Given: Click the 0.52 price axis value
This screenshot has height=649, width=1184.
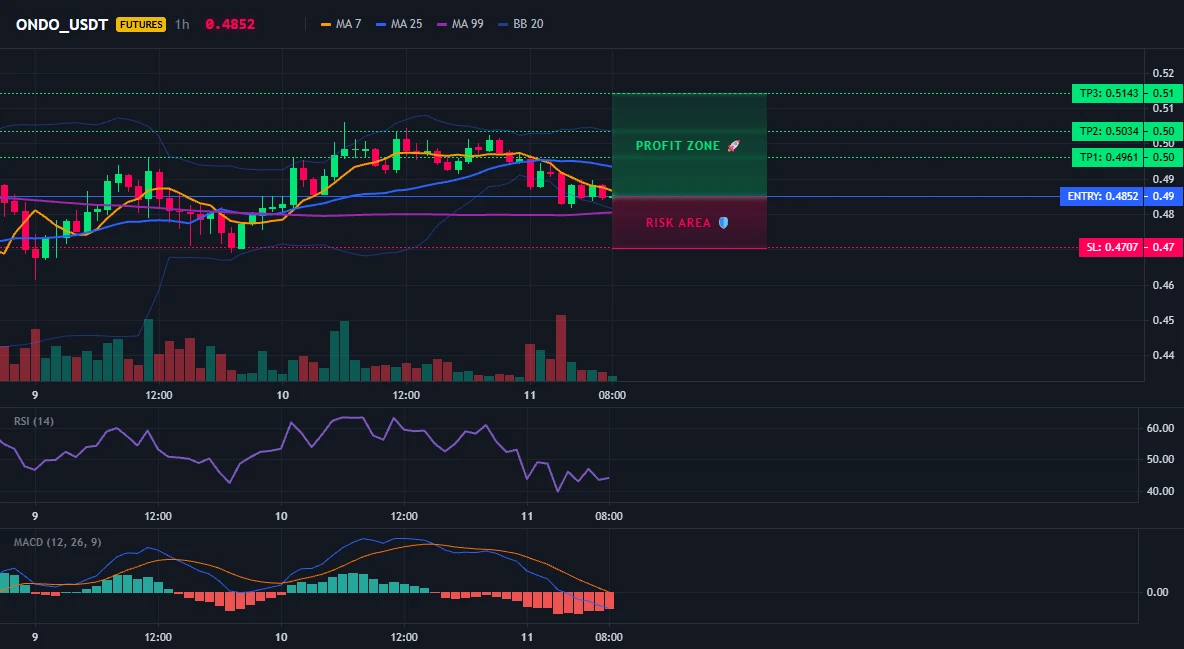Looking at the screenshot, I should 1163,73.
